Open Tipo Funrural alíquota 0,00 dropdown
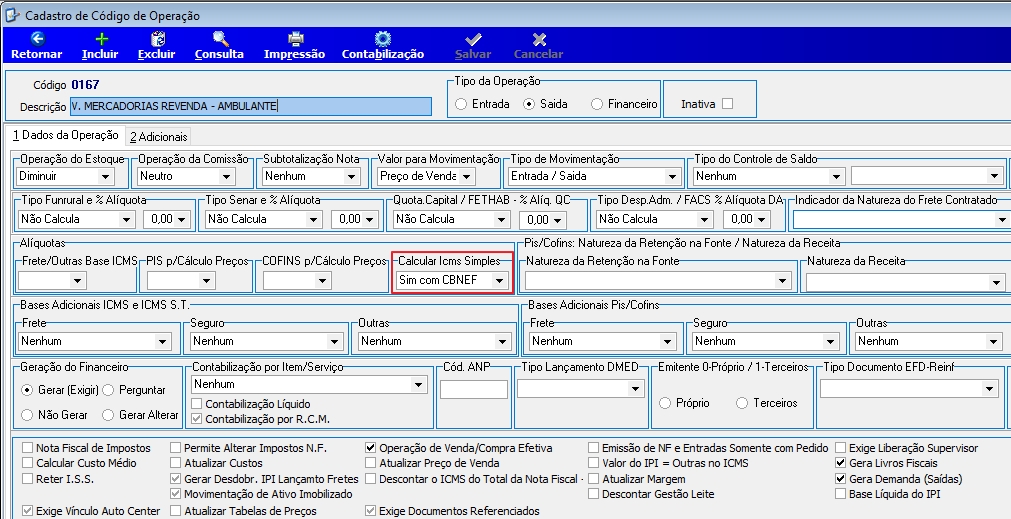This screenshot has height=519, width=1011. (x=181, y=219)
